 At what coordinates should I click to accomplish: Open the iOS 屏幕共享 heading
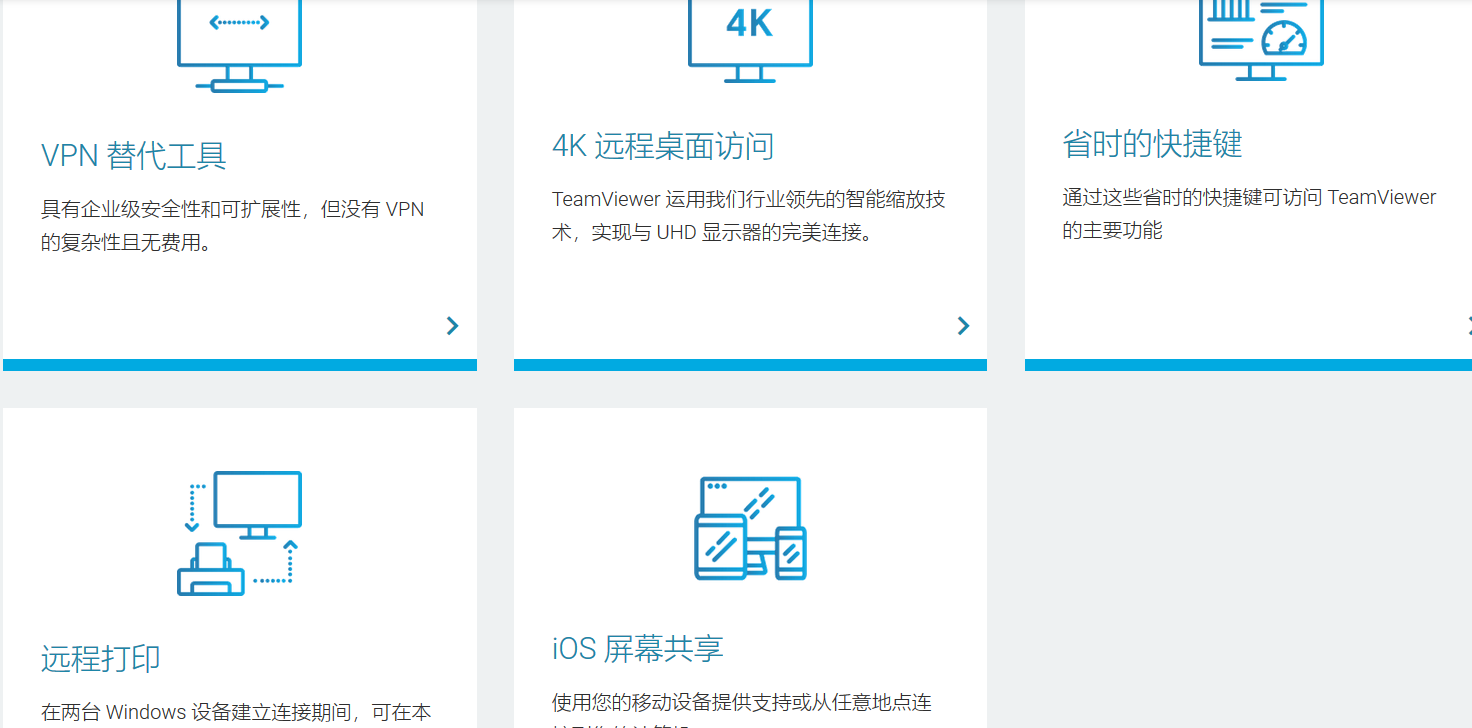click(x=638, y=648)
